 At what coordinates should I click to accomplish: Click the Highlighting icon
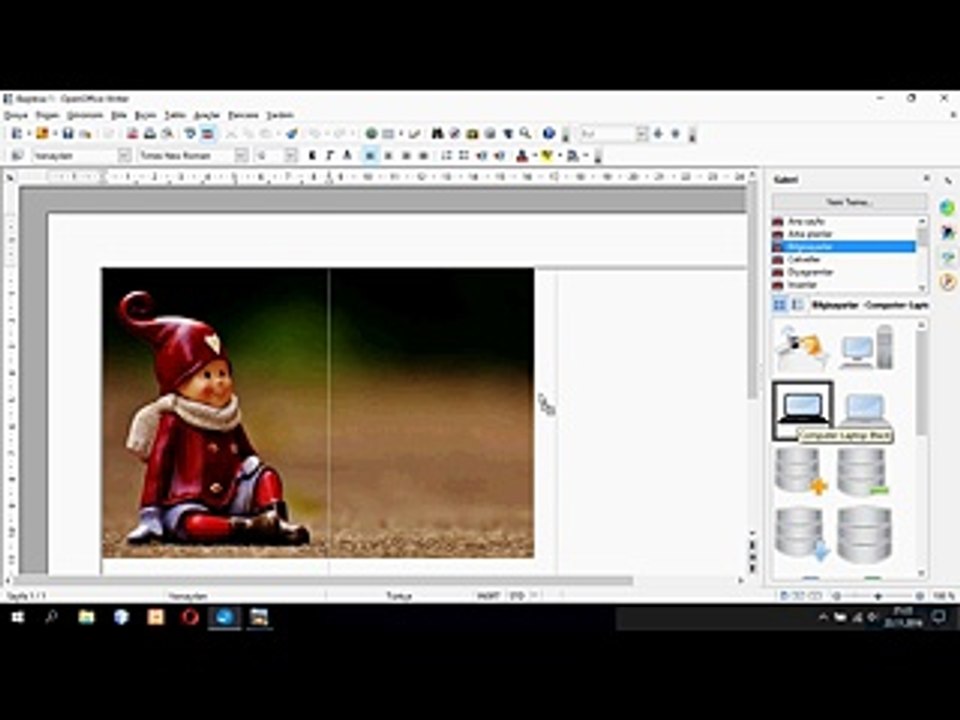[x=546, y=156]
